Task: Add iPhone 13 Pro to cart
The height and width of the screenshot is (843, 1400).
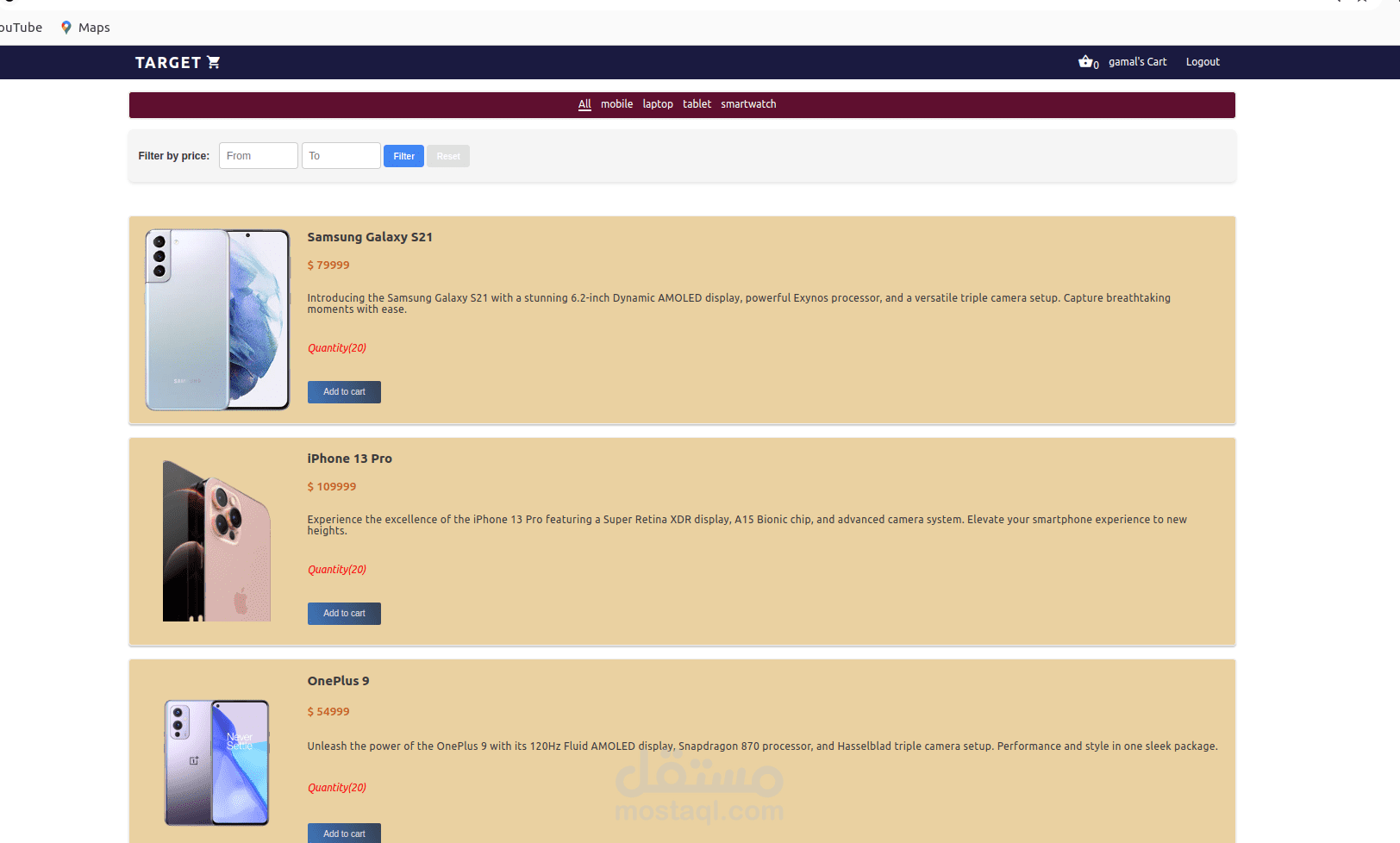Action: click(x=344, y=614)
